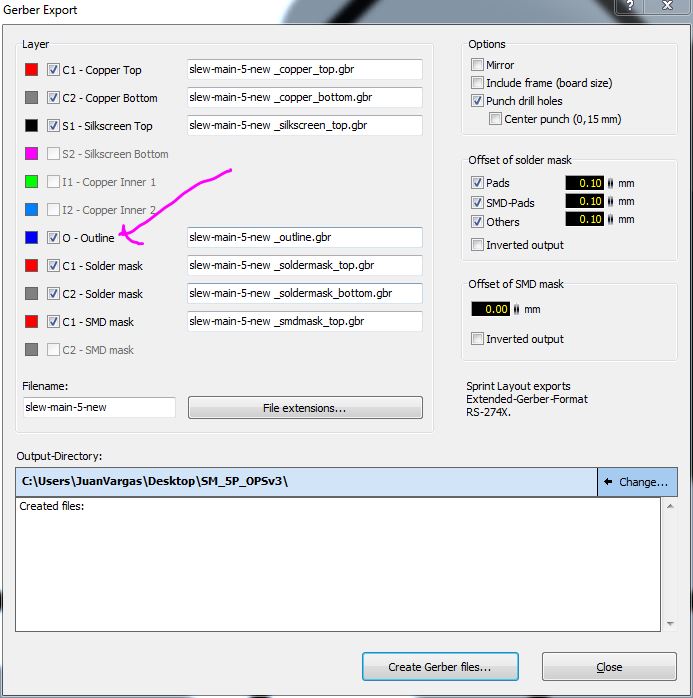The height and width of the screenshot is (698, 693).
Task: Edit the soldermask_top.gbr filename field
Action: [304, 265]
